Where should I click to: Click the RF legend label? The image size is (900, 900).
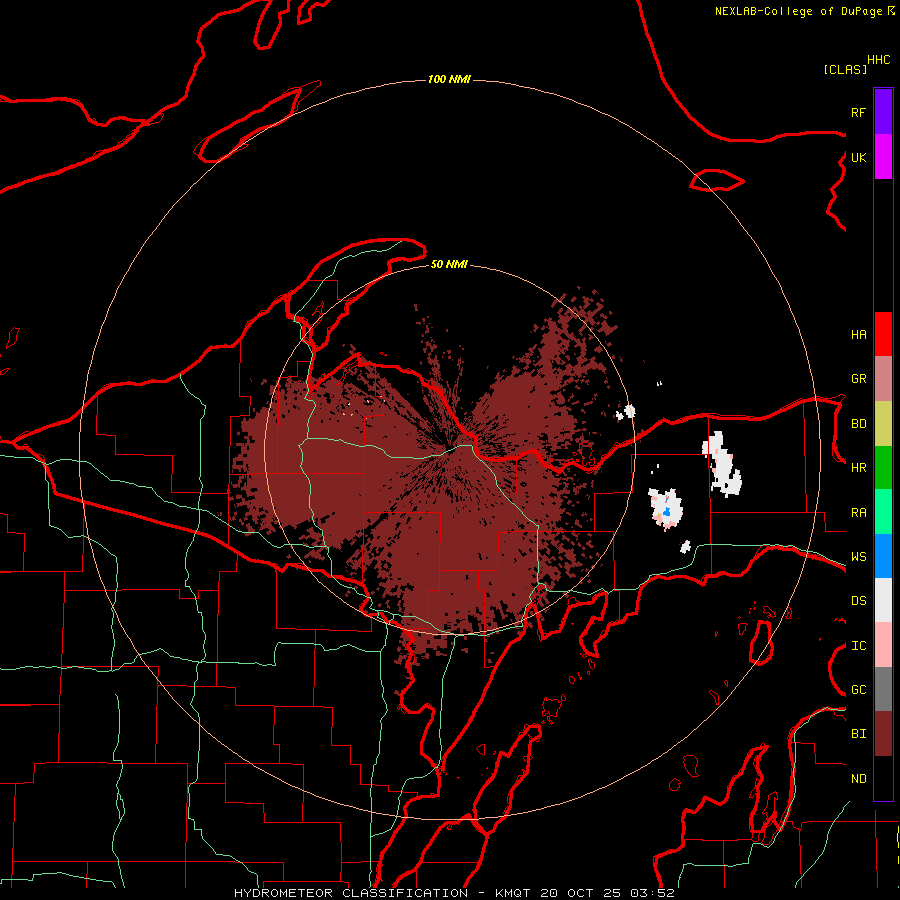[858, 112]
